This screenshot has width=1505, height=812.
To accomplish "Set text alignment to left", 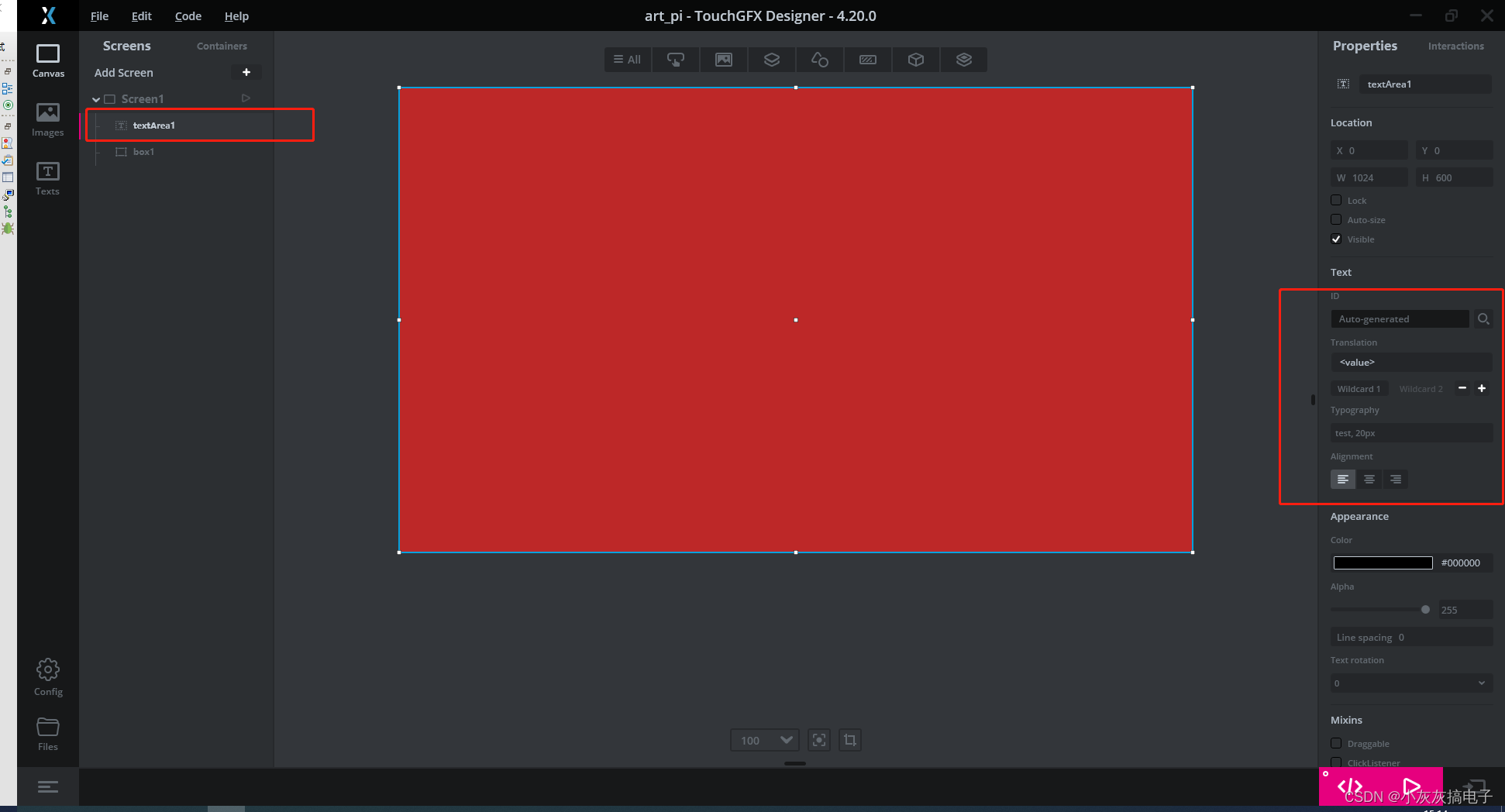I will [1343, 480].
